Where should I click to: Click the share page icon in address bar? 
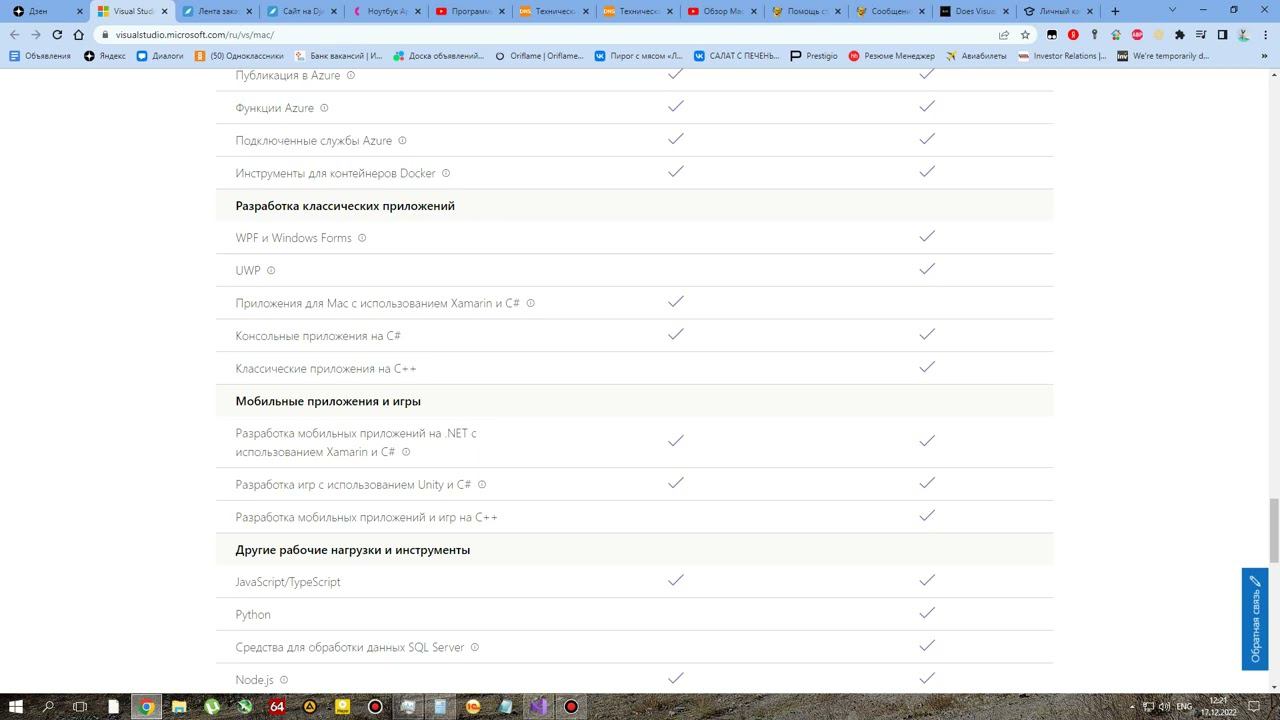coord(1004,34)
